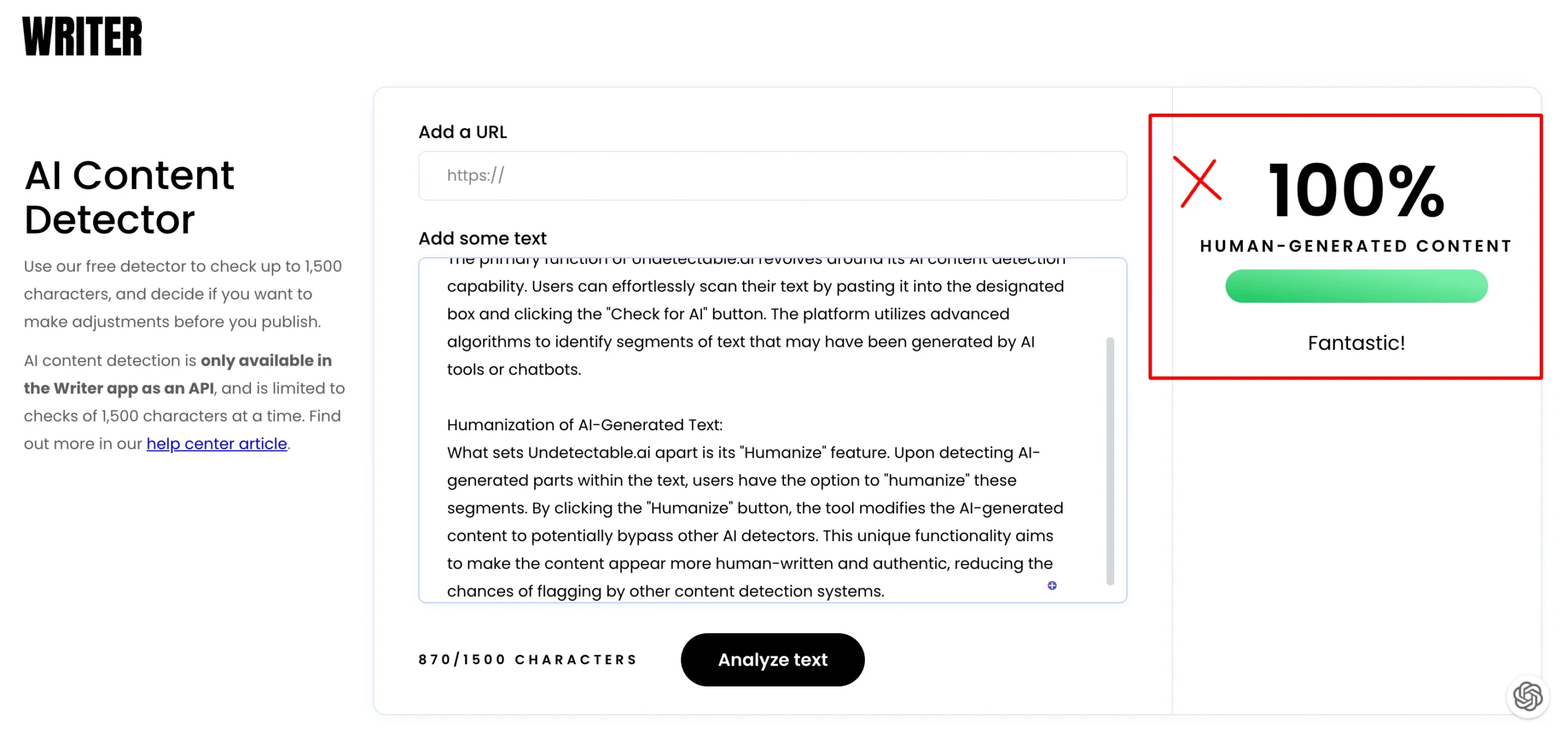Viewport: 1568px width, 733px height.
Task: Click the green Human-Generated Content progress bar
Action: (x=1355, y=286)
